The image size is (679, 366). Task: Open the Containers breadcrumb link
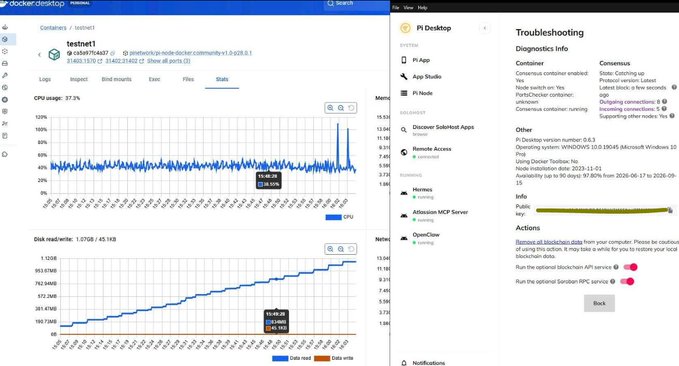click(53, 28)
